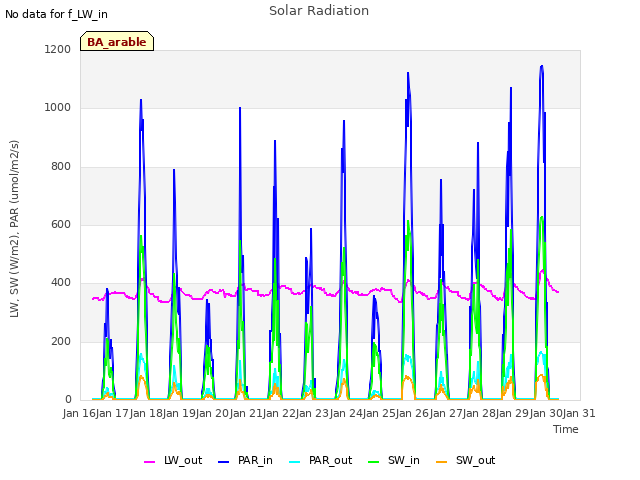Click the blue PAR_in legend swatch

click(x=224, y=462)
